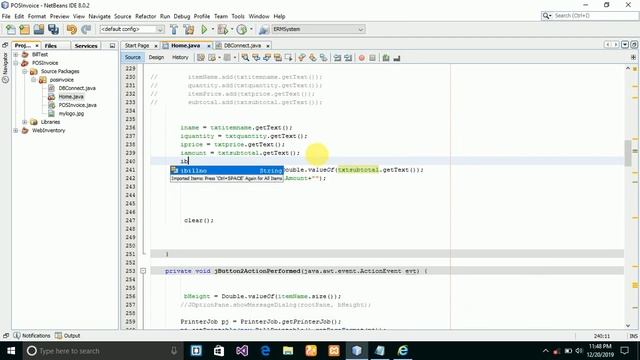640x360 pixels.
Task: Expand the BillTest project node
Action: [x=16, y=54]
